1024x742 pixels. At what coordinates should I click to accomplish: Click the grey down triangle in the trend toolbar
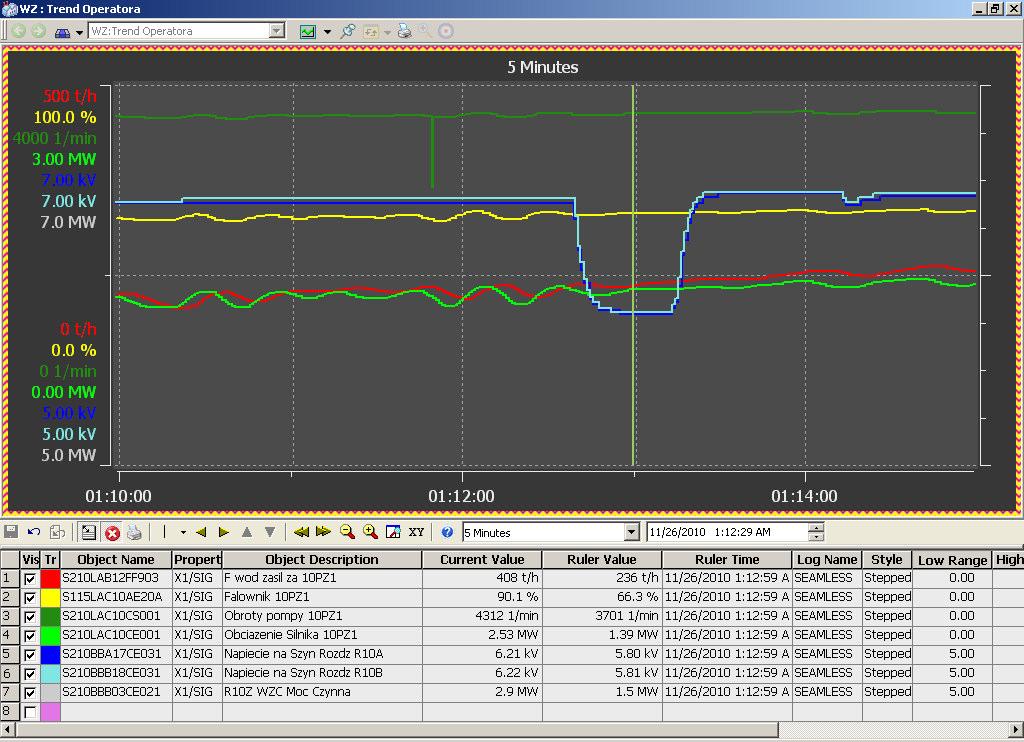pyautogui.click(x=270, y=532)
